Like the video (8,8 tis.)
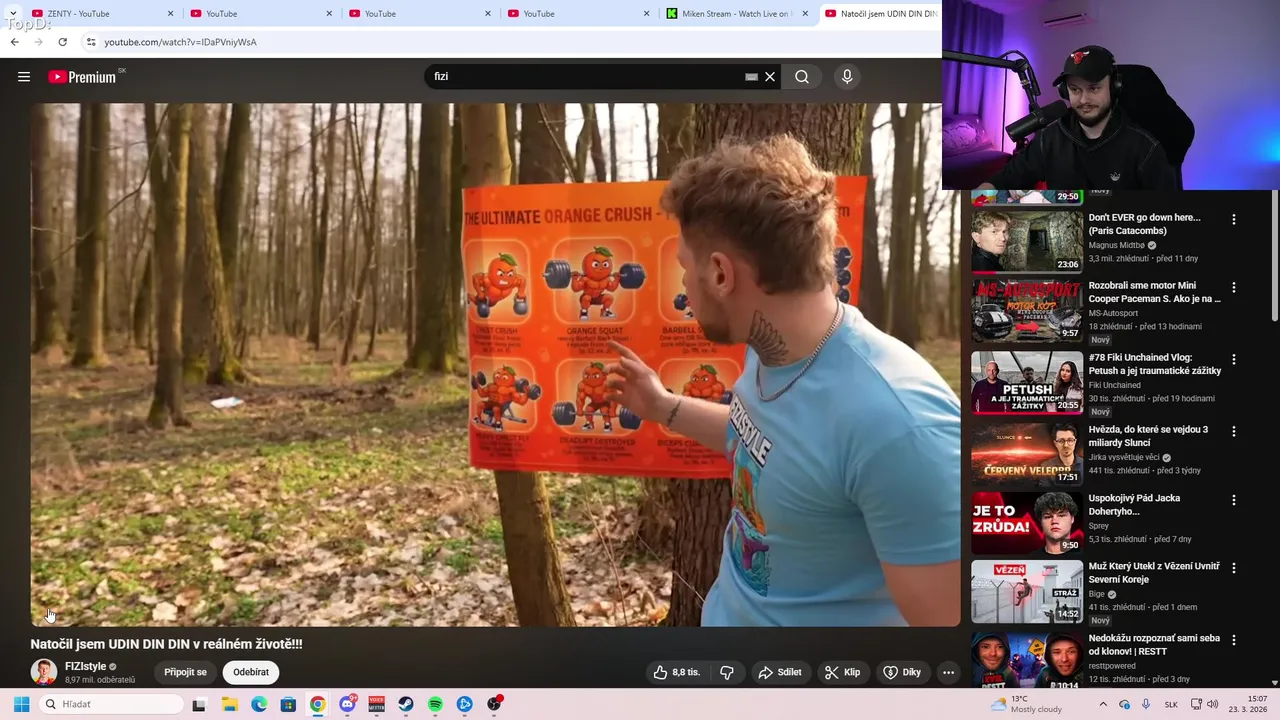The height and width of the screenshot is (720, 1280). (x=677, y=672)
